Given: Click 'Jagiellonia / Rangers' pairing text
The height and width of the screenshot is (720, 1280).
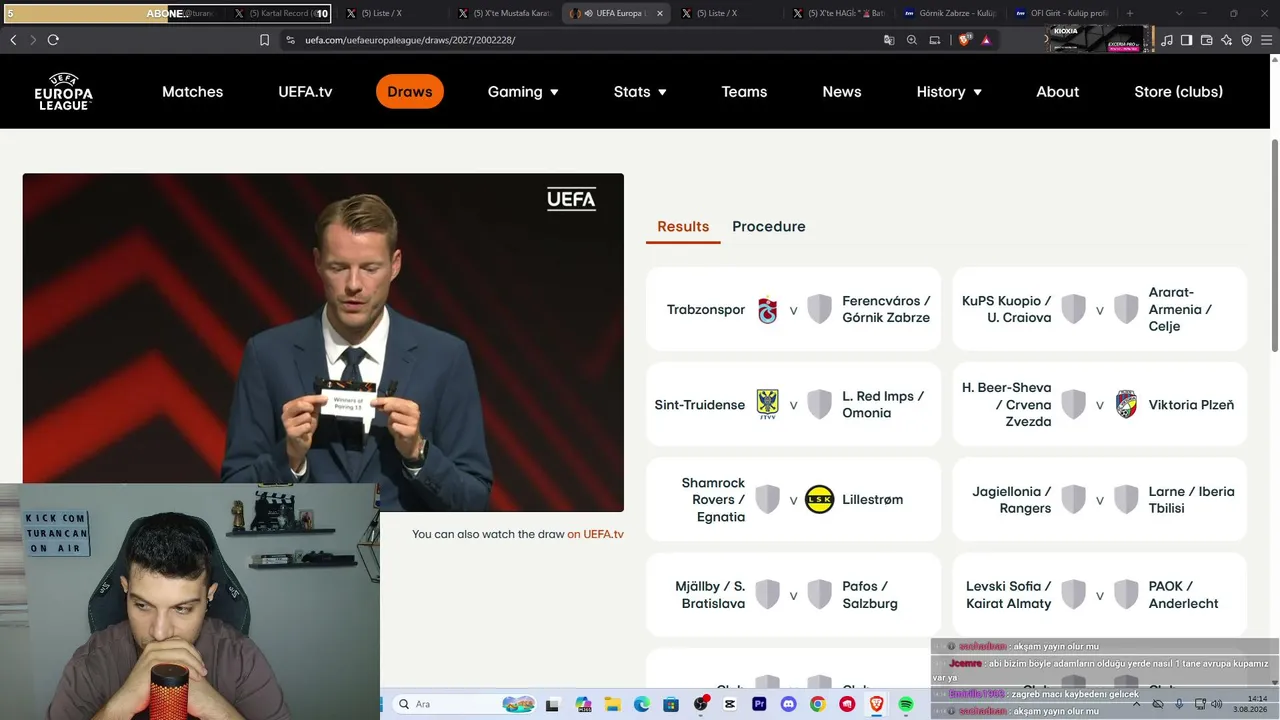Looking at the screenshot, I should click(1012, 500).
